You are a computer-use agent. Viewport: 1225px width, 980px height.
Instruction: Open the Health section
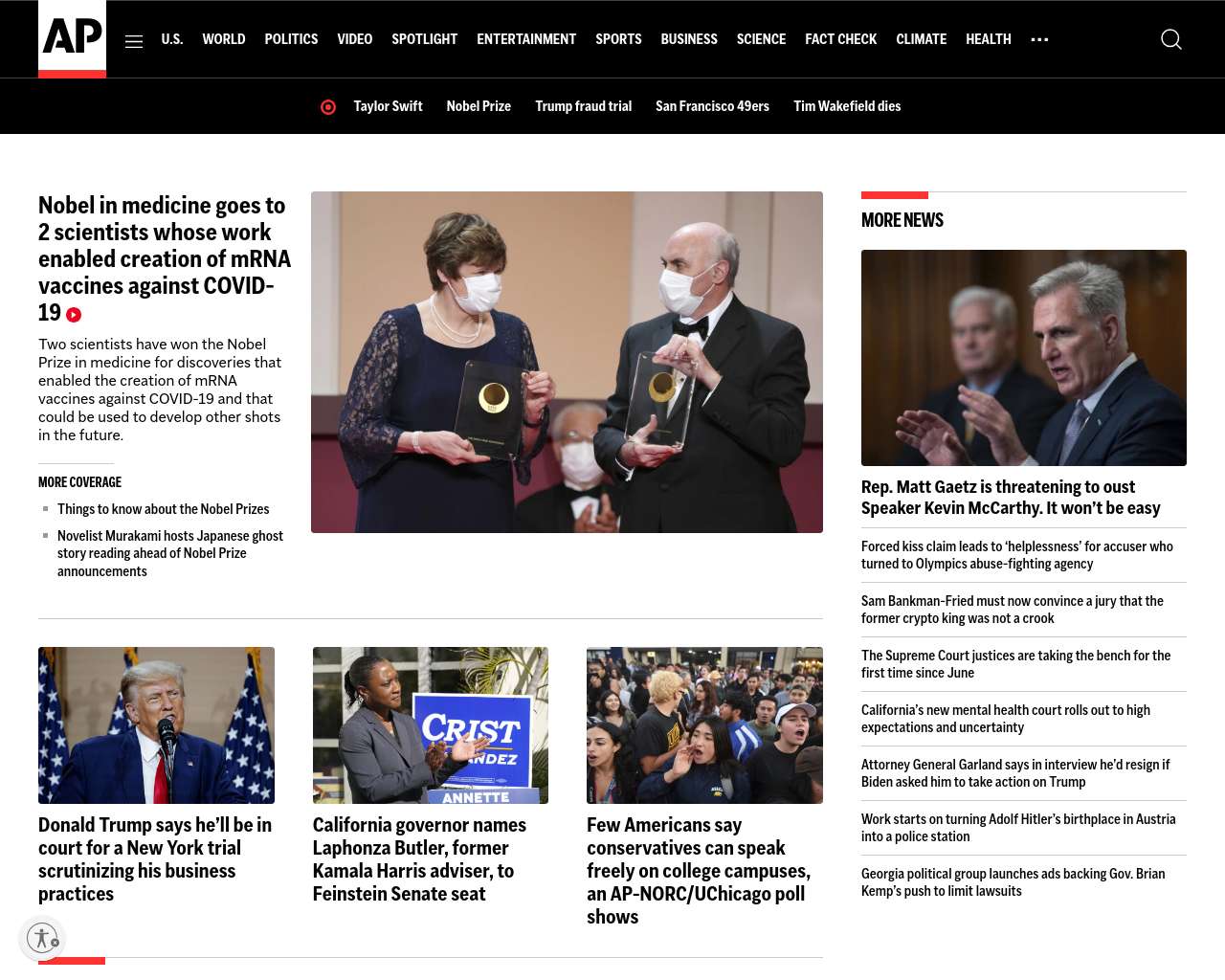tap(989, 39)
